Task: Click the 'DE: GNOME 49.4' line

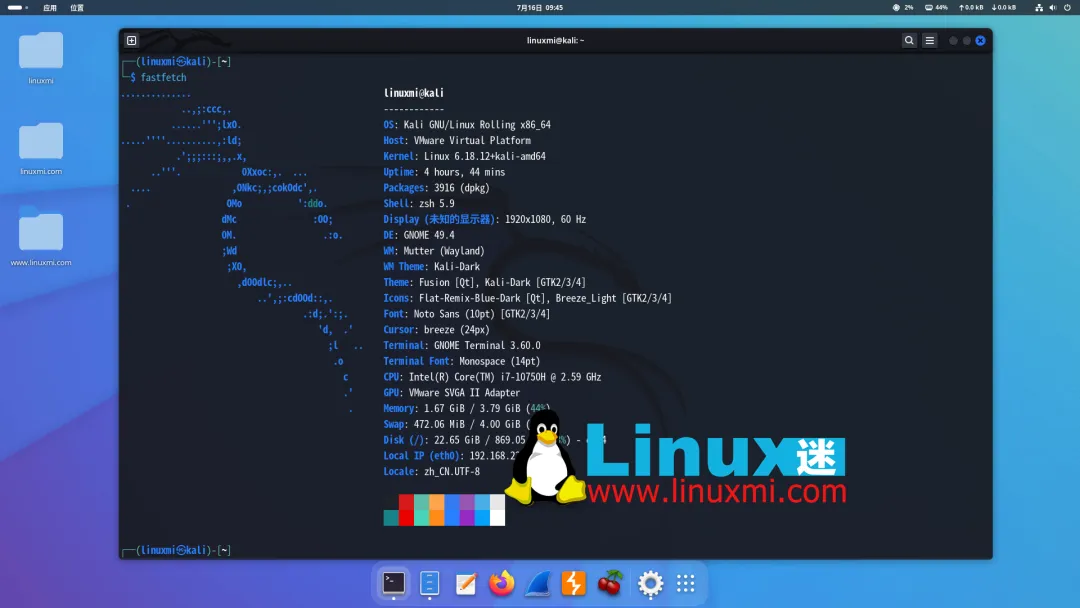Action: coord(419,235)
